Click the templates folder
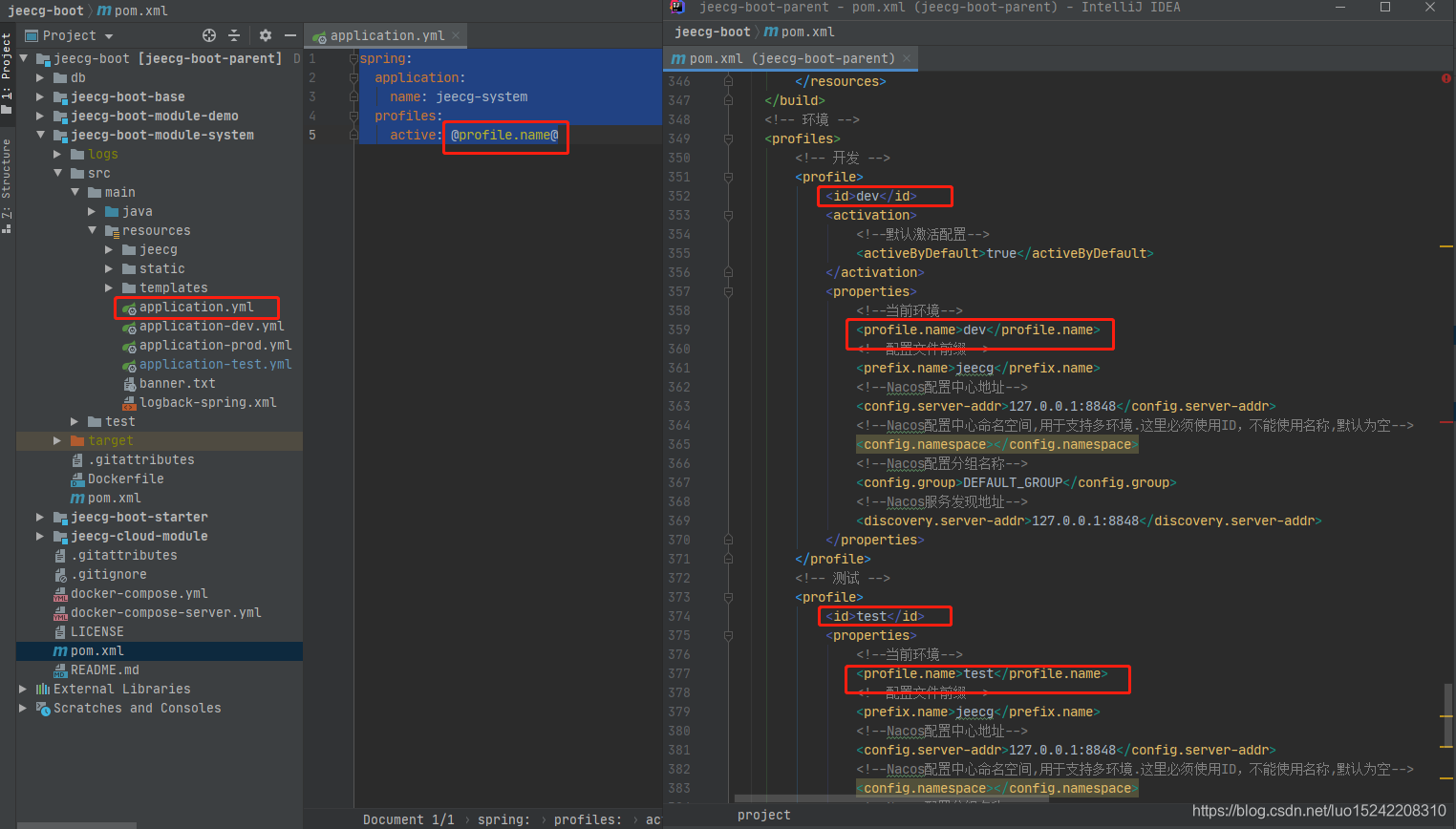1456x829 pixels. pyautogui.click(x=164, y=287)
